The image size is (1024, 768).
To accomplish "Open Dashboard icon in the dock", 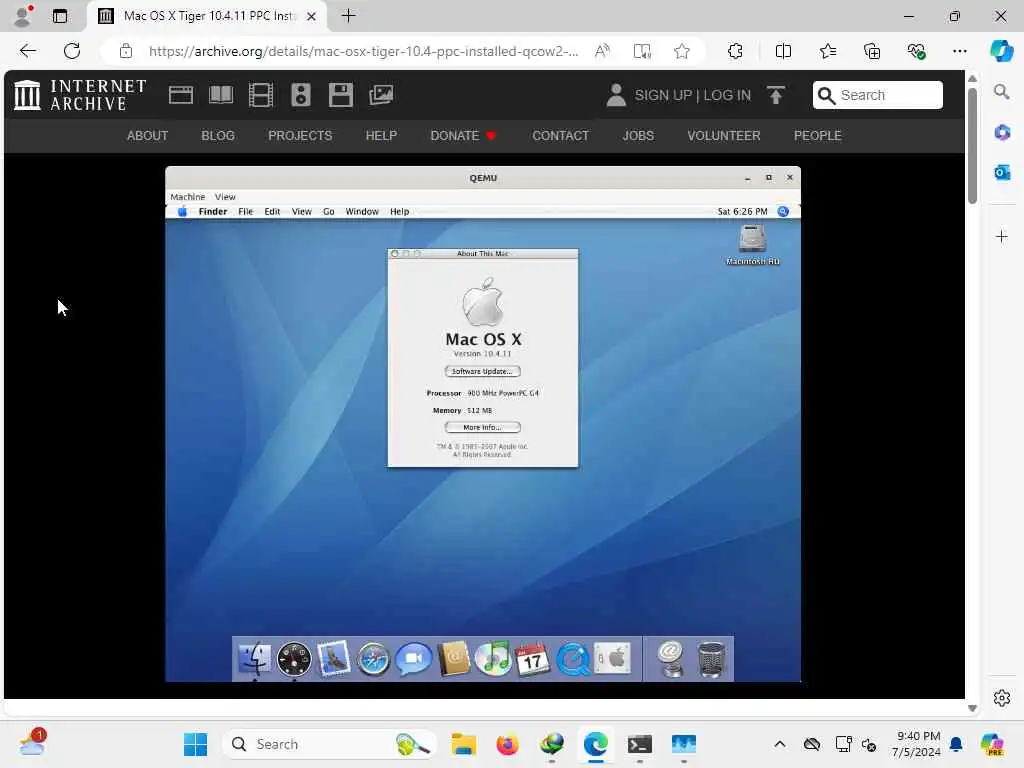I will pyautogui.click(x=294, y=659).
